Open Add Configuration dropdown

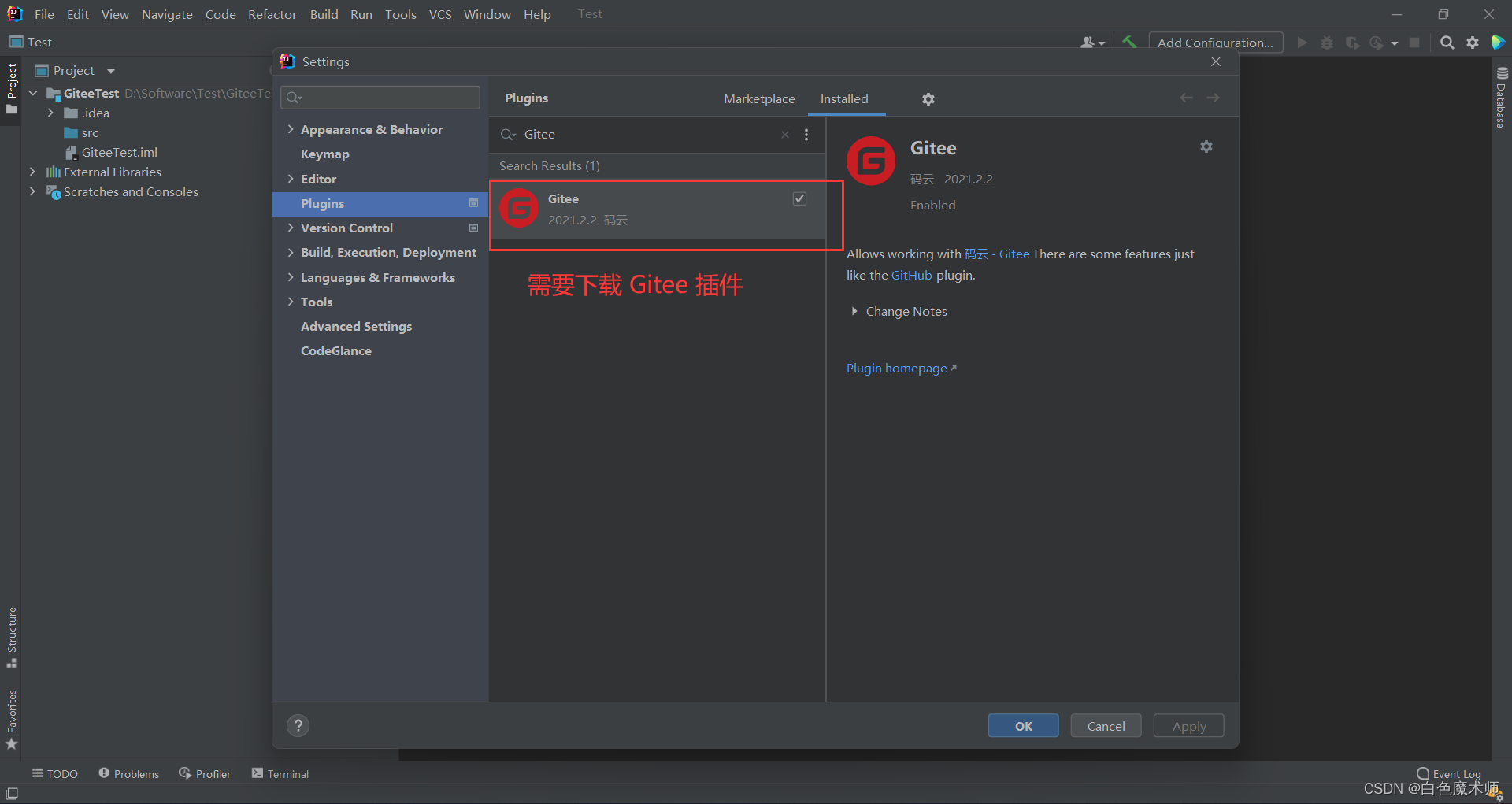click(x=1215, y=43)
